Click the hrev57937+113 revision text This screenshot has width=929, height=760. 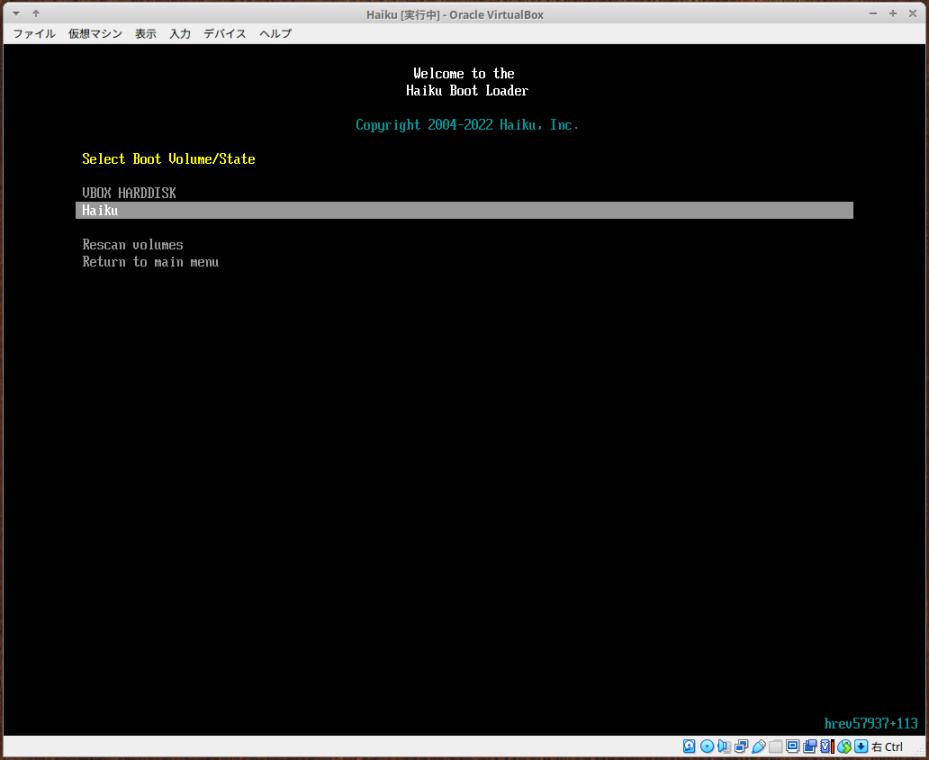click(x=870, y=723)
